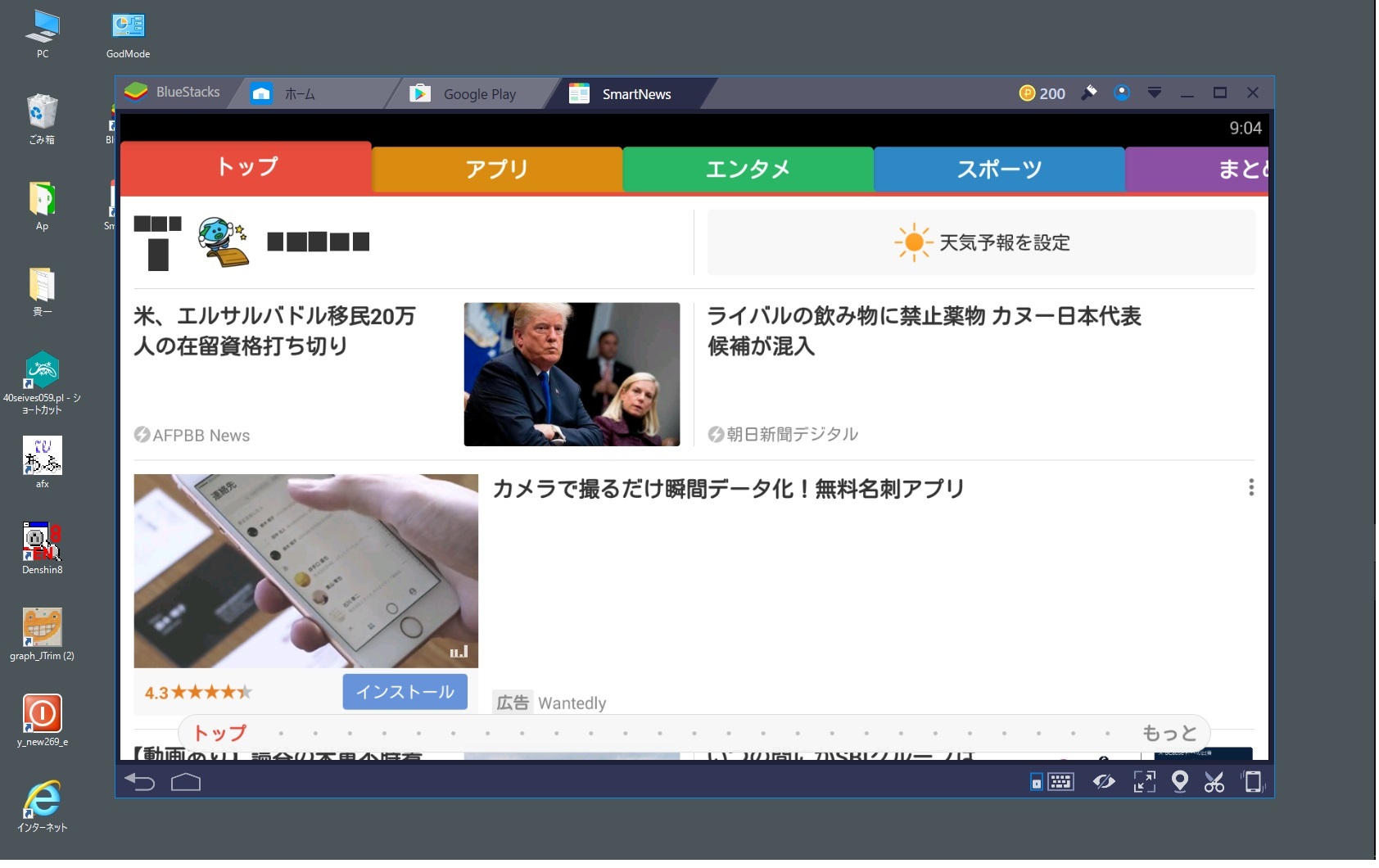Viewport: 1379px width, 868px height.
Task: Click the scissors screenshot icon
Action: [1214, 782]
